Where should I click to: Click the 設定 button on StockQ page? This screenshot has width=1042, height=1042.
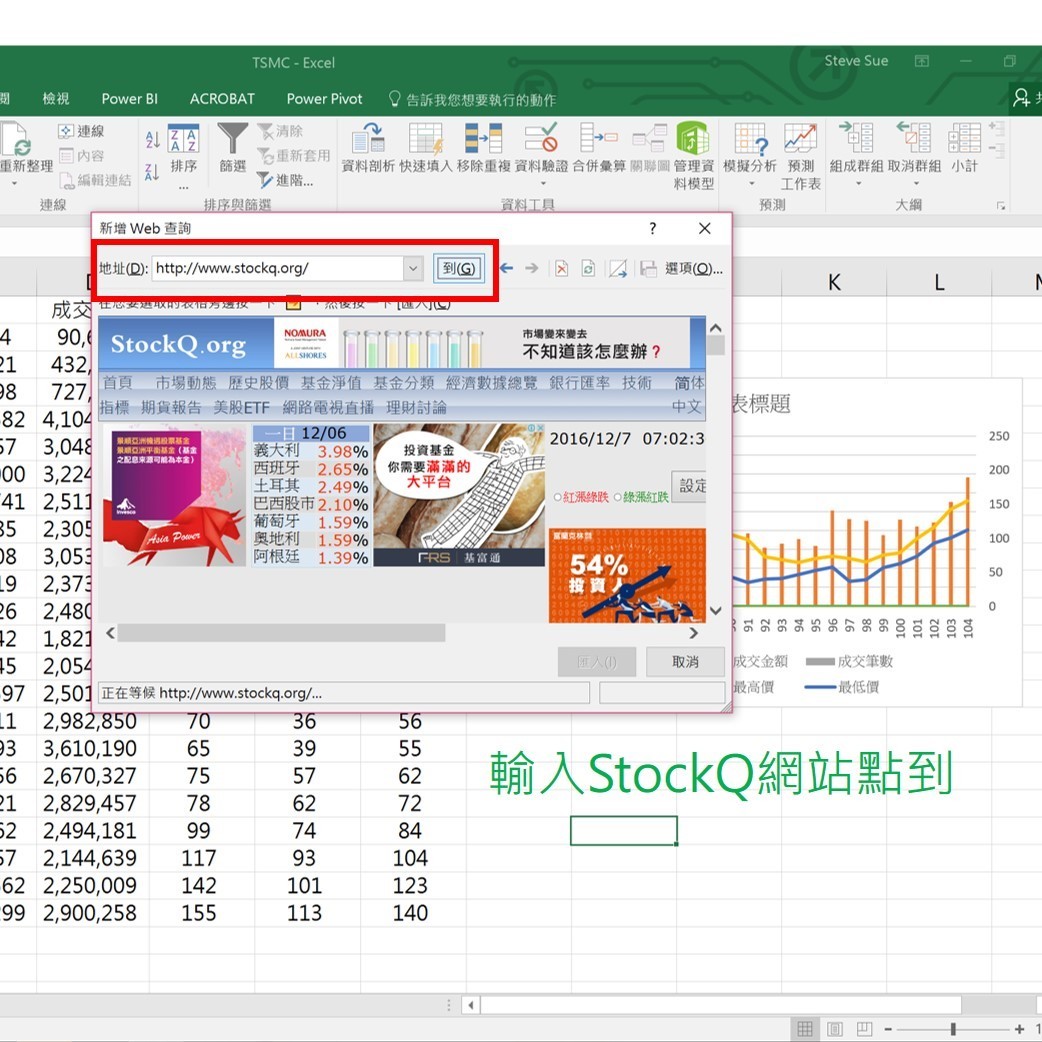pyautogui.click(x=689, y=486)
